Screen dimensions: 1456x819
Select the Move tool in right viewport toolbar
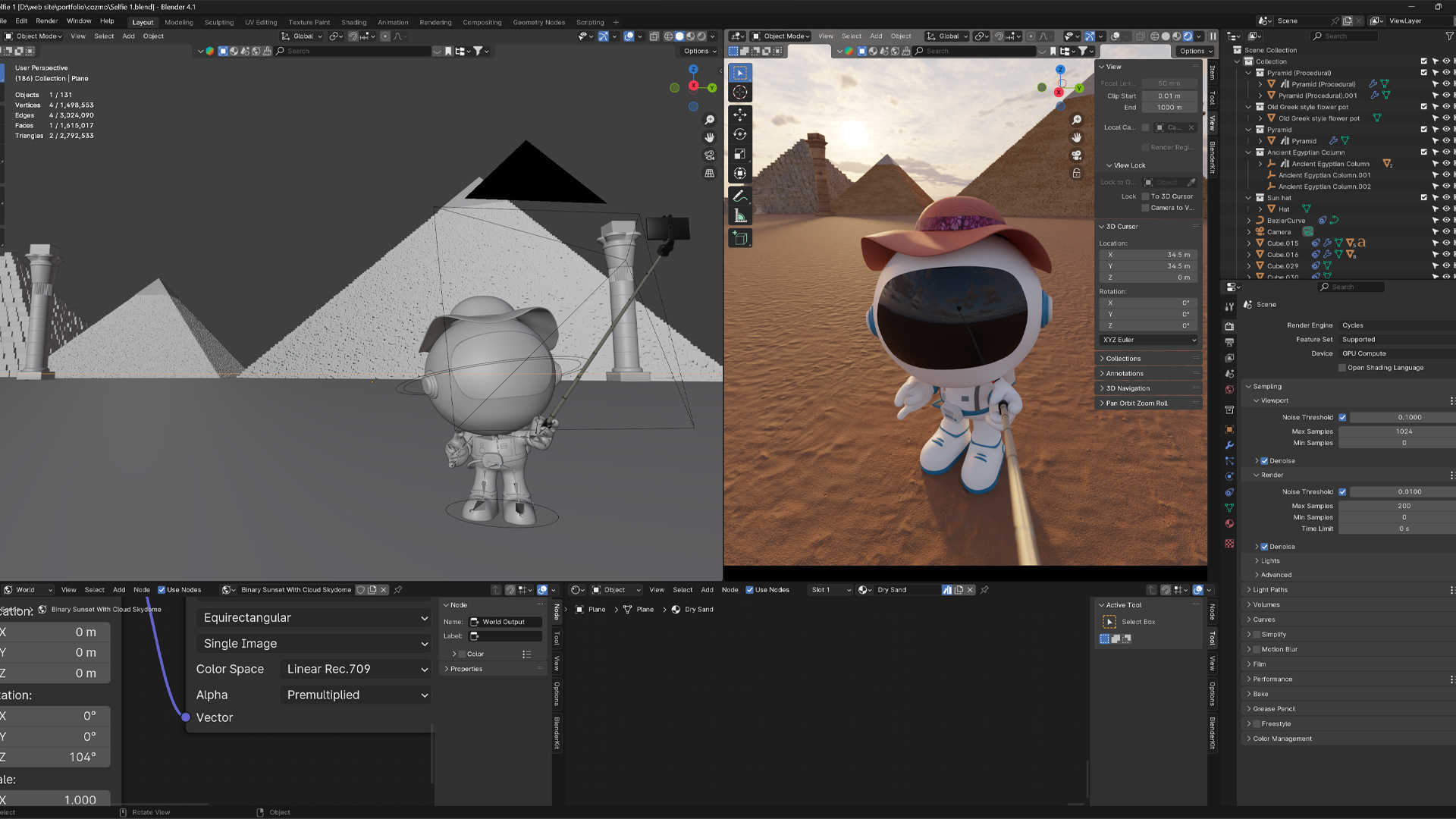coord(739,115)
